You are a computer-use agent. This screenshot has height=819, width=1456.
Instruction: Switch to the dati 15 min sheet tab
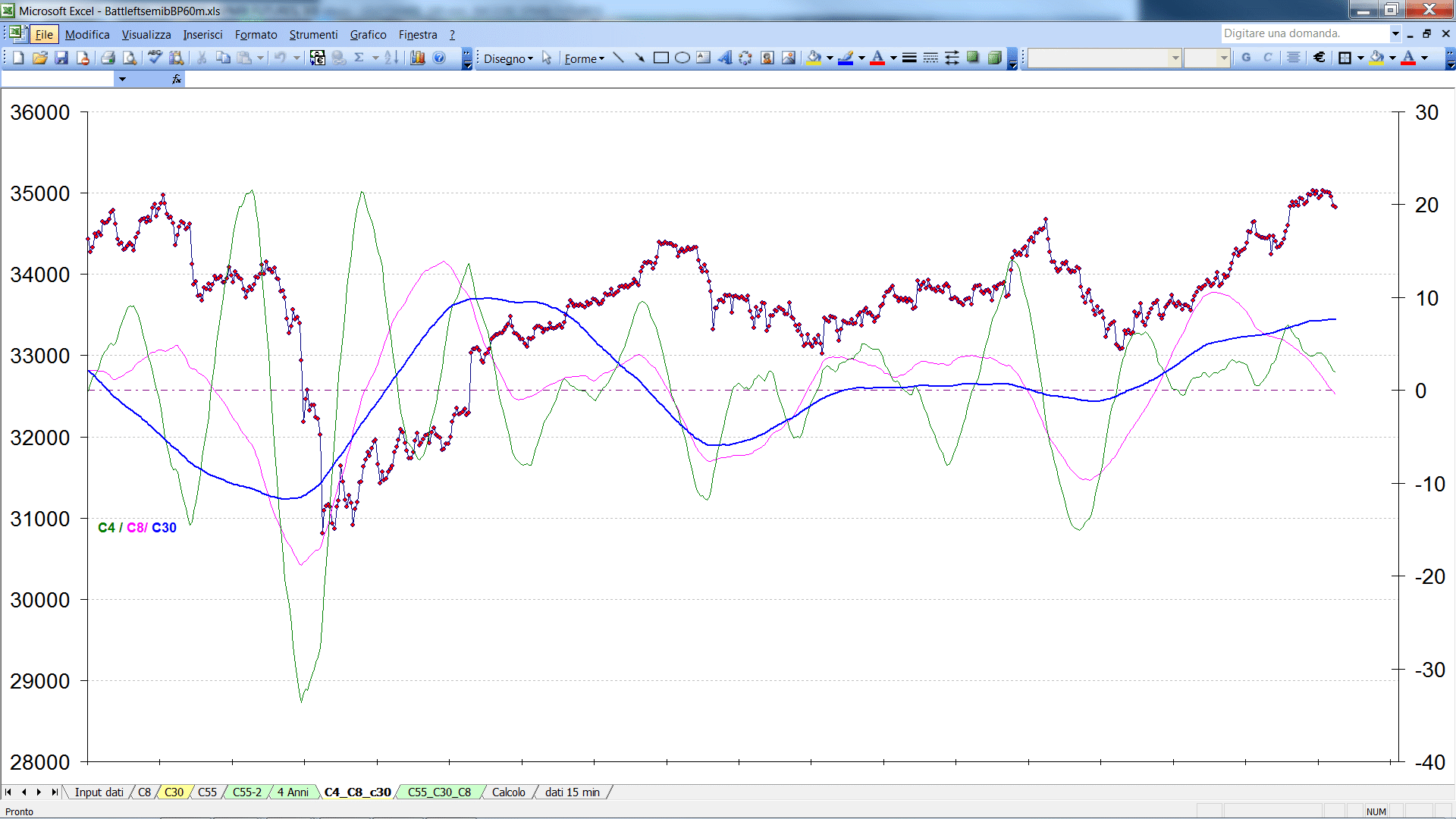point(573,792)
